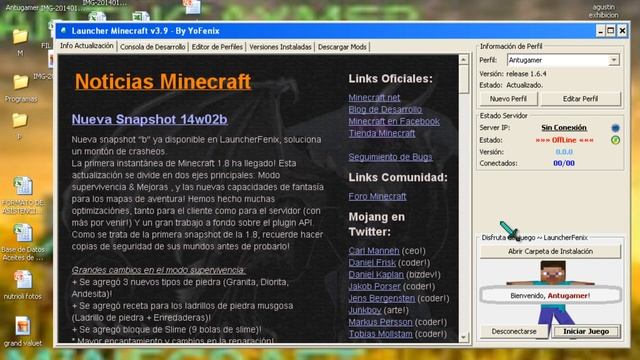The width and height of the screenshot is (640, 360).
Task: Click the 00/00 Conectados value
Action: [564, 163]
